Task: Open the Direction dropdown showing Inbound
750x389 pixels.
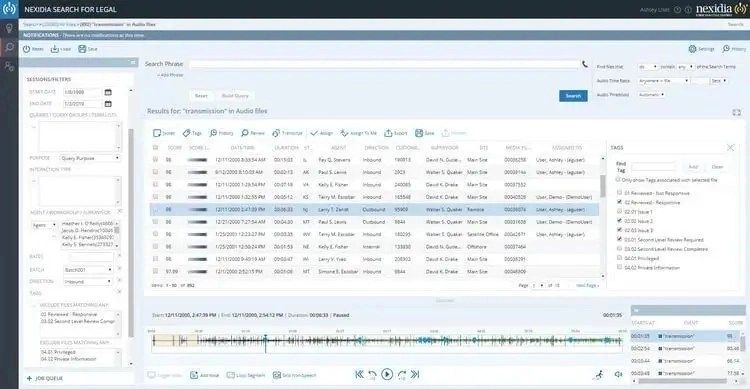Action: coord(88,282)
